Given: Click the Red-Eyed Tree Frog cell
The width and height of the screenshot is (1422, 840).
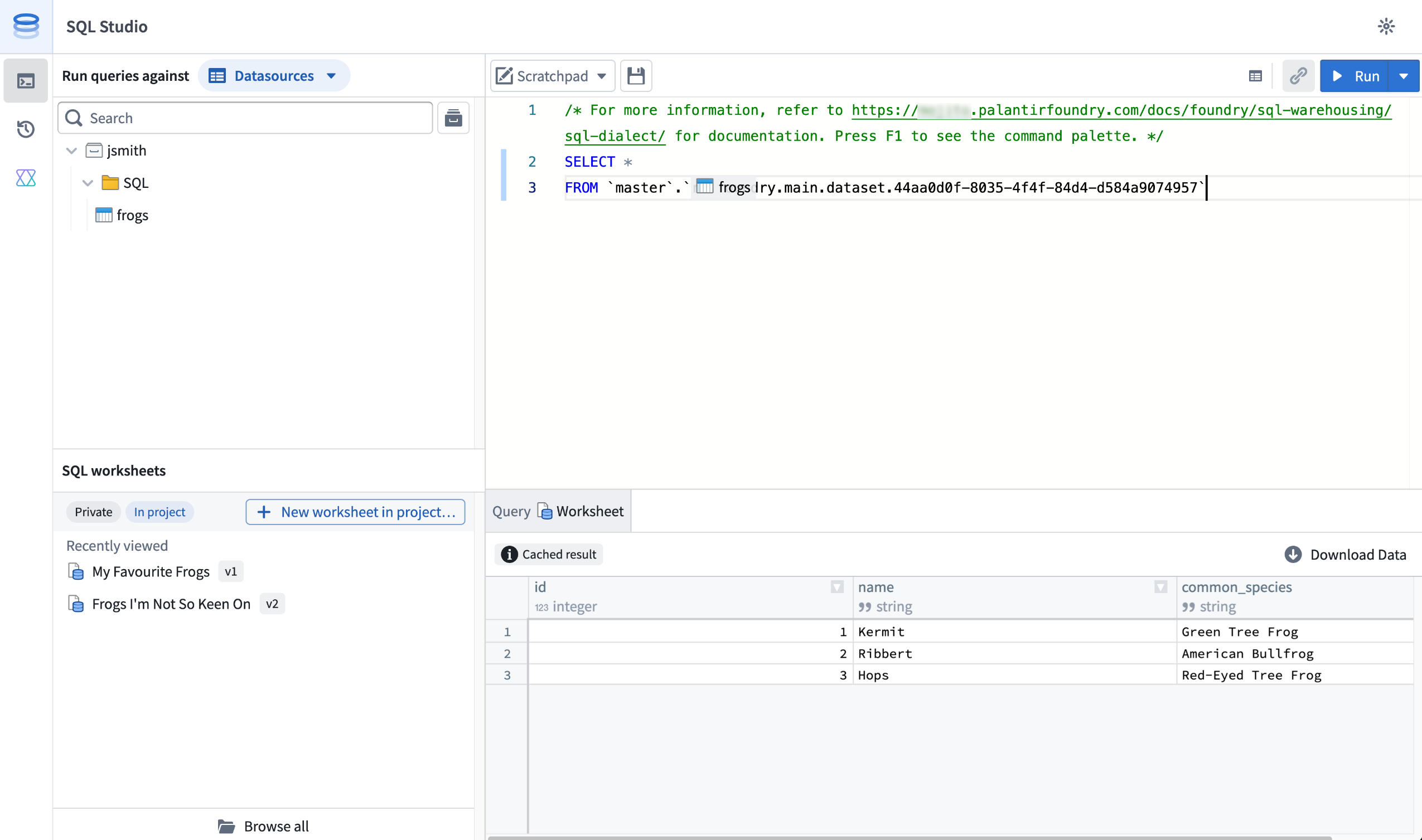Looking at the screenshot, I should coord(1295,674).
